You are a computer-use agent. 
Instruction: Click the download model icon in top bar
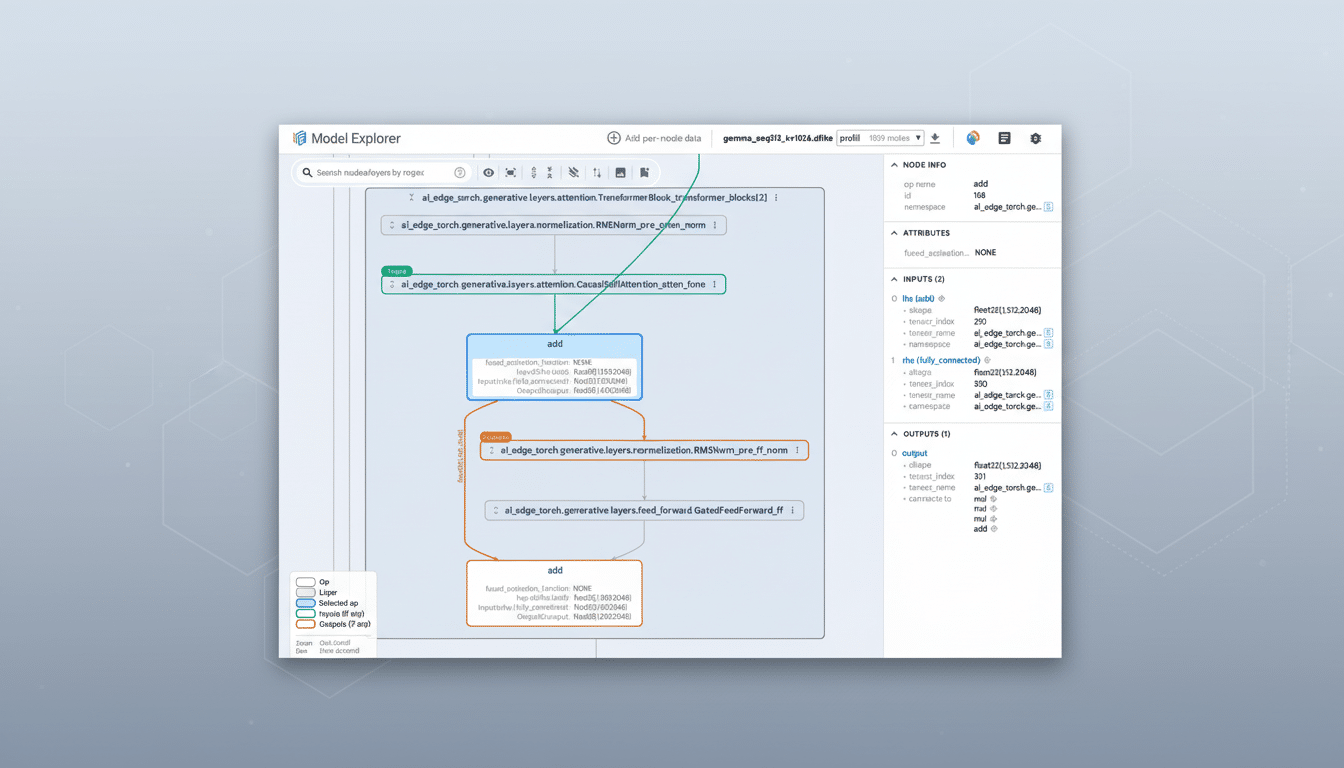935,138
